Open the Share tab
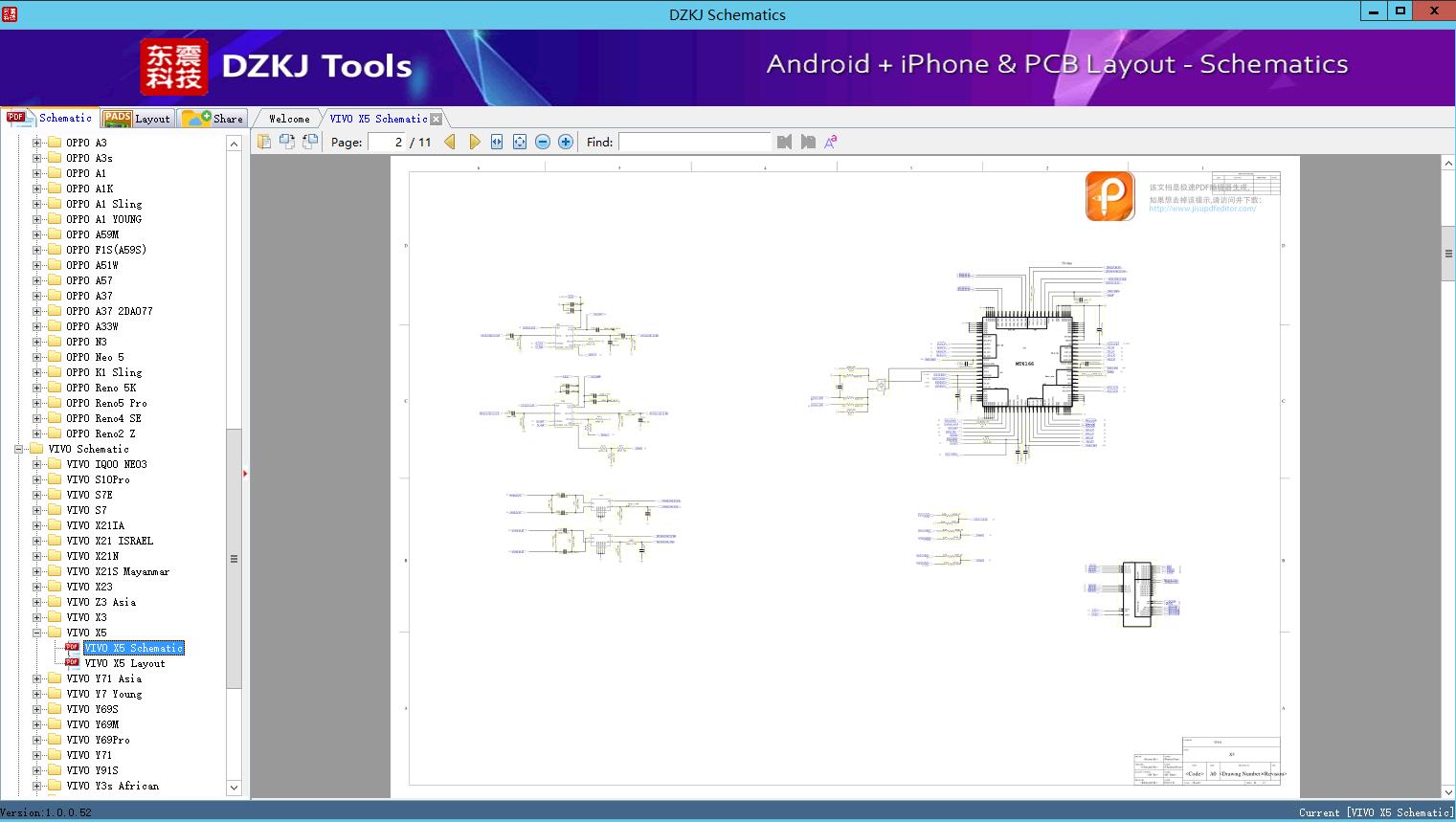Viewport: 1456px width, 822px height. tap(213, 119)
